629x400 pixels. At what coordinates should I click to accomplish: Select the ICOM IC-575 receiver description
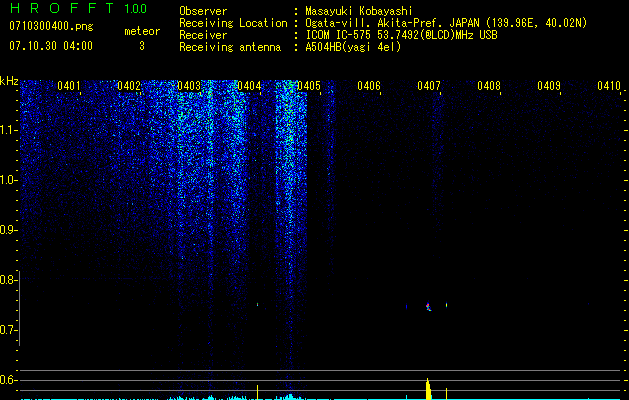point(401,35)
